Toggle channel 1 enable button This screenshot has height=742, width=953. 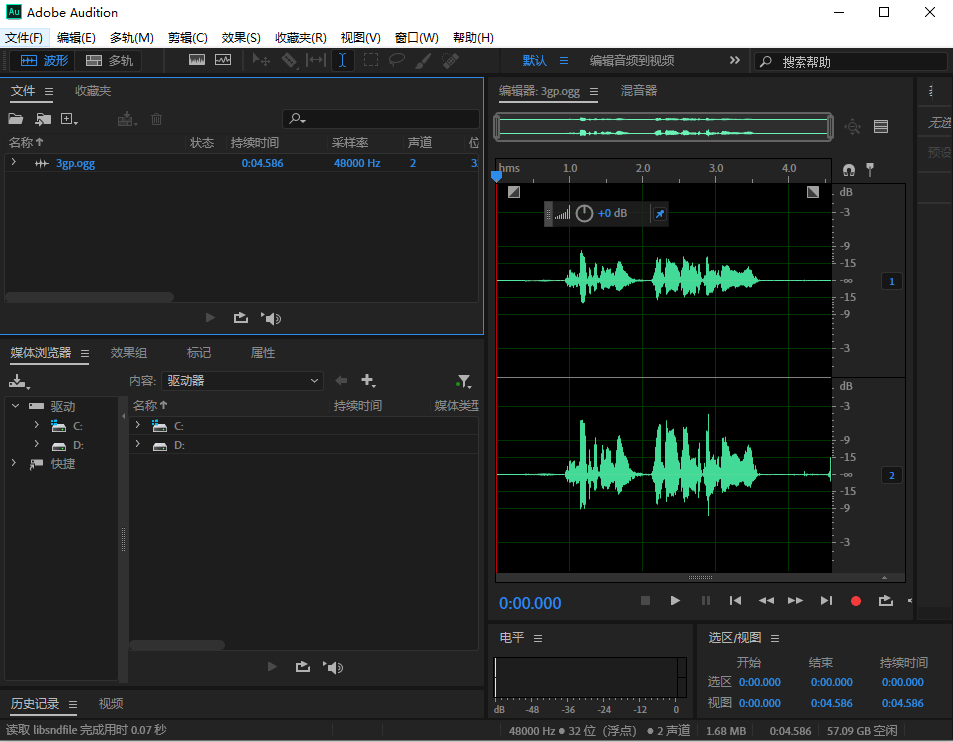892,282
